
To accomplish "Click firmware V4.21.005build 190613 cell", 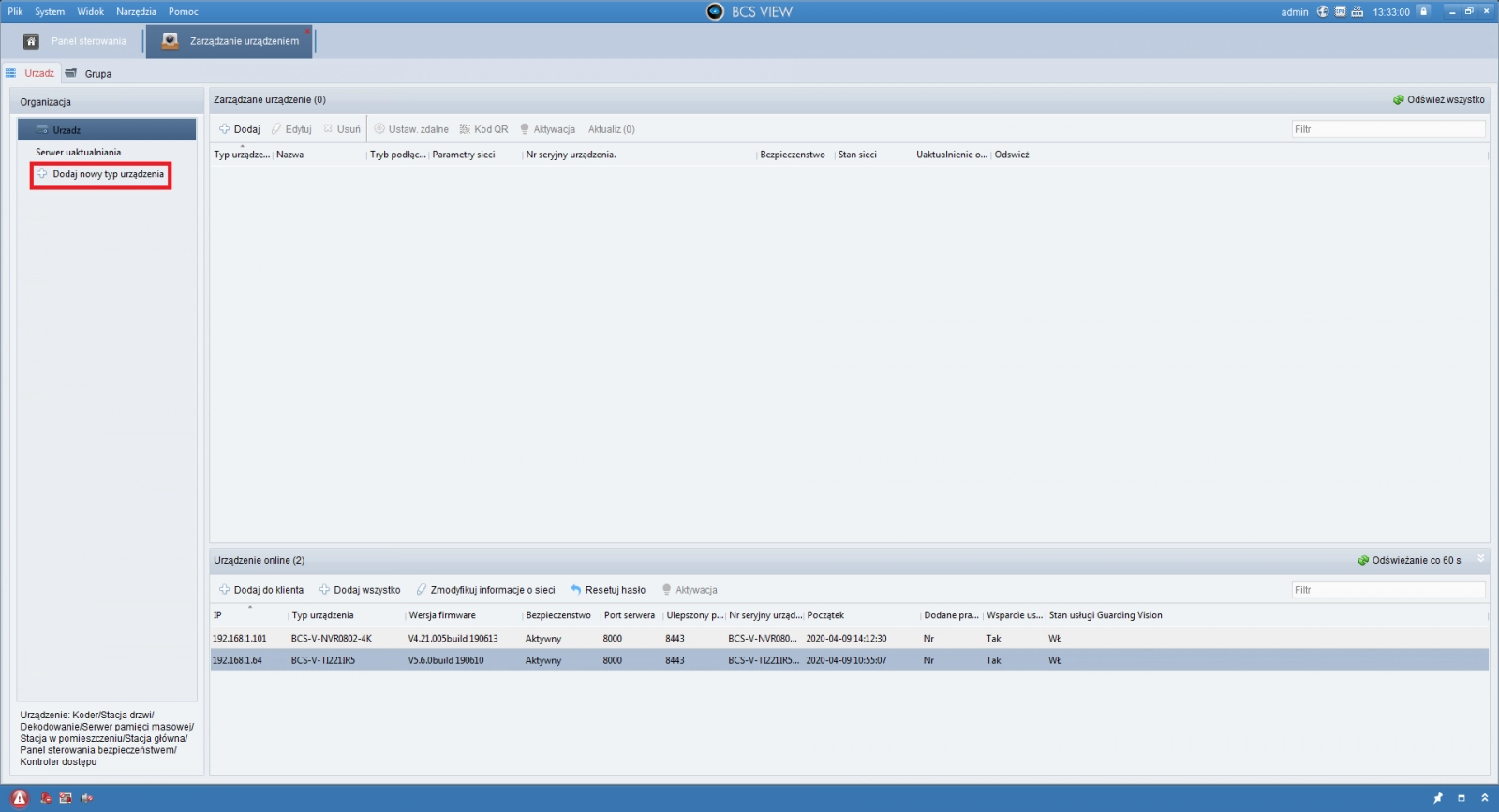I will point(453,639).
